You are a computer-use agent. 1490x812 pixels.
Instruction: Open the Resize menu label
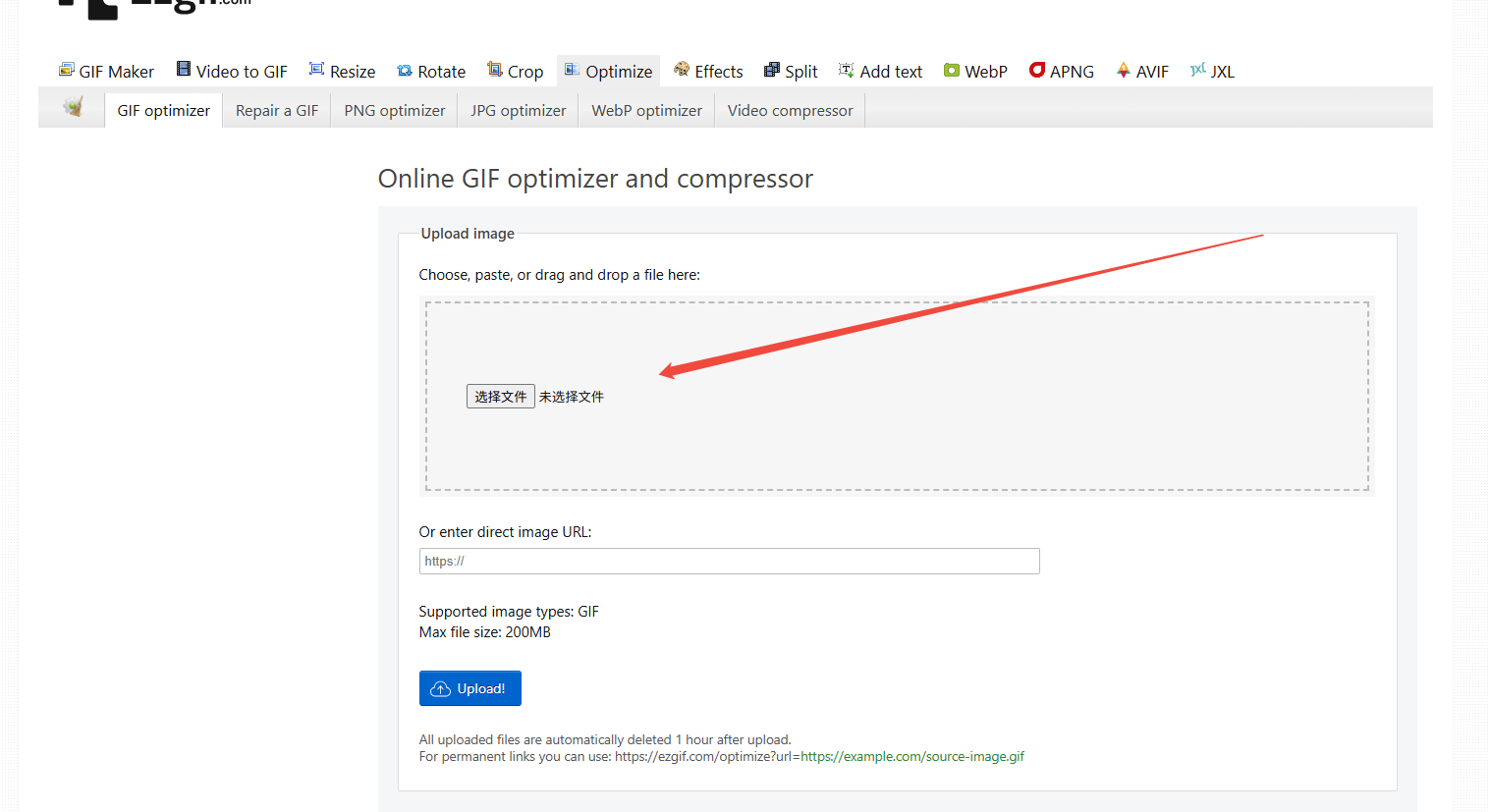[353, 72]
